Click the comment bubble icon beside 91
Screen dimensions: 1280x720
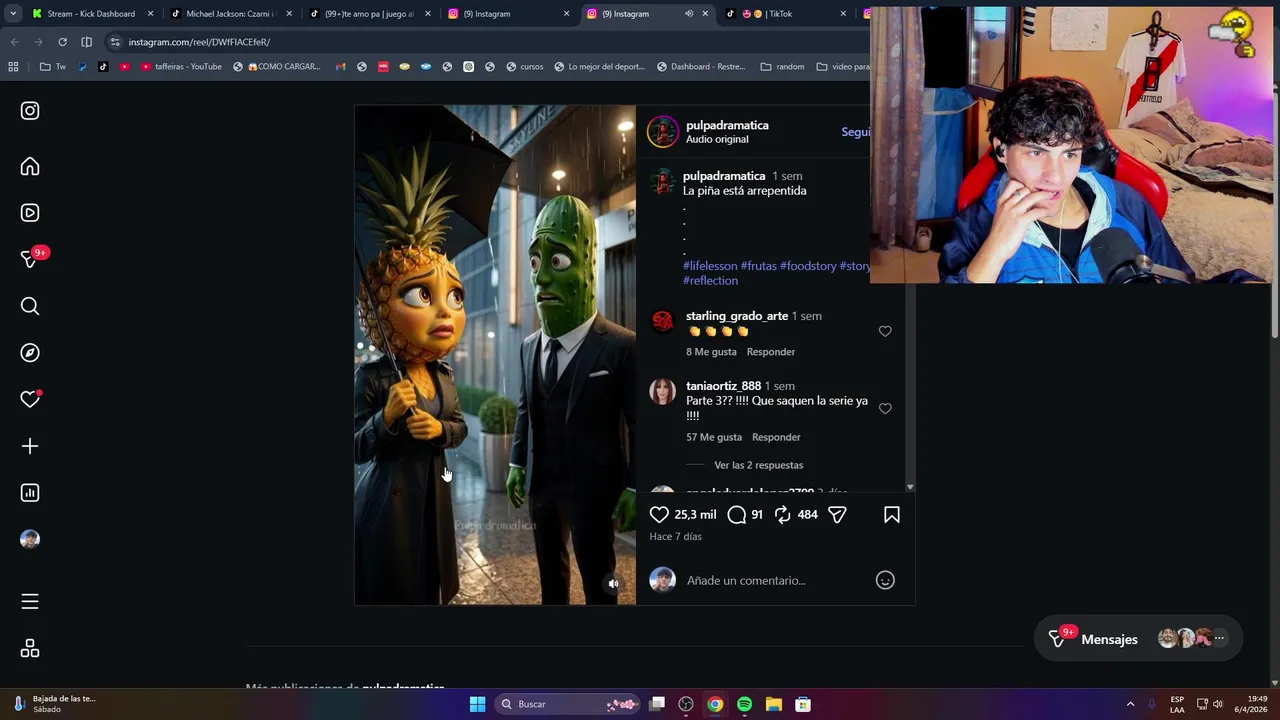737,515
